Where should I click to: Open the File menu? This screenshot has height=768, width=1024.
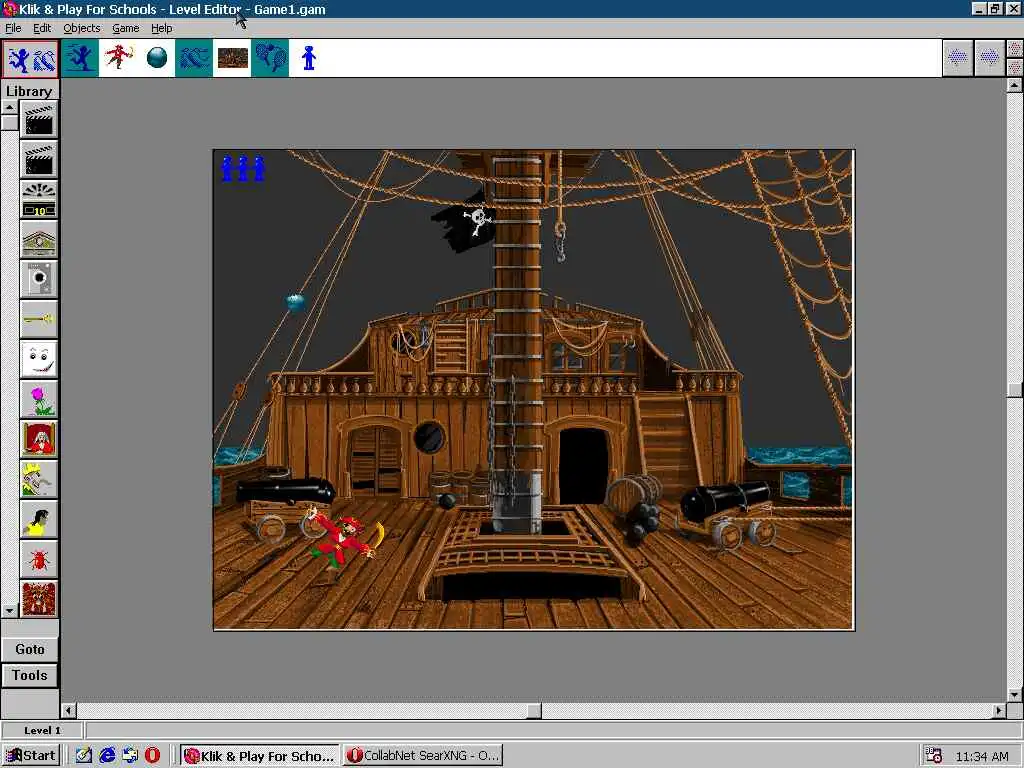pos(13,28)
